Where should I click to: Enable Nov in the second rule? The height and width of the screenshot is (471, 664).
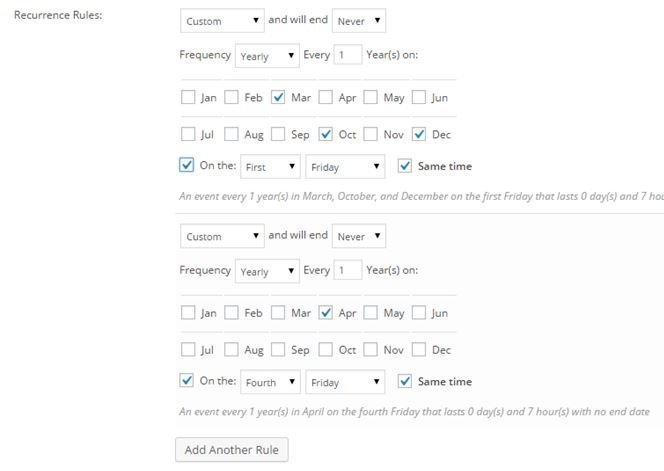371,350
